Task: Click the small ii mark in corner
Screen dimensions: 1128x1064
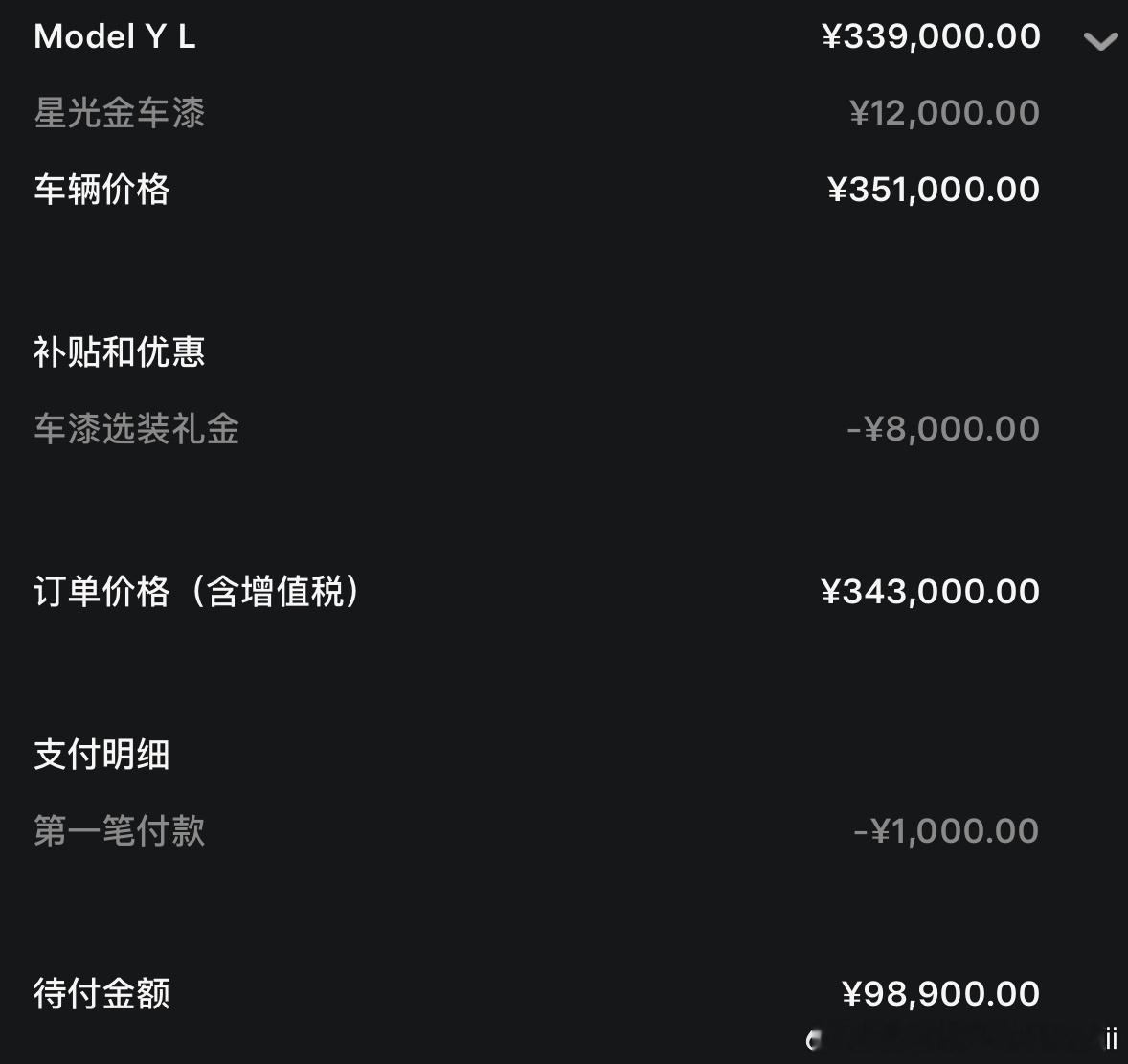Action: point(1112,1039)
